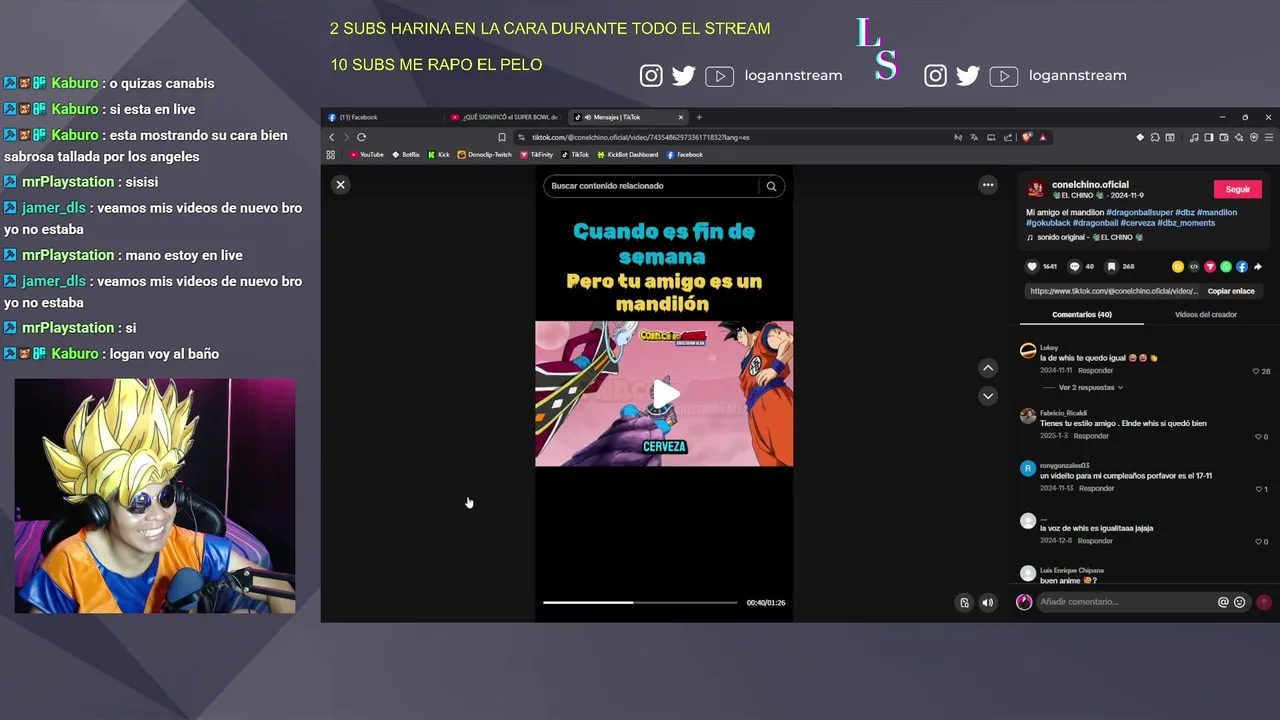The width and height of the screenshot is (1280, 720).
Task: Open conelchino.oficial profile avatar
Action: click(1036, 189)
